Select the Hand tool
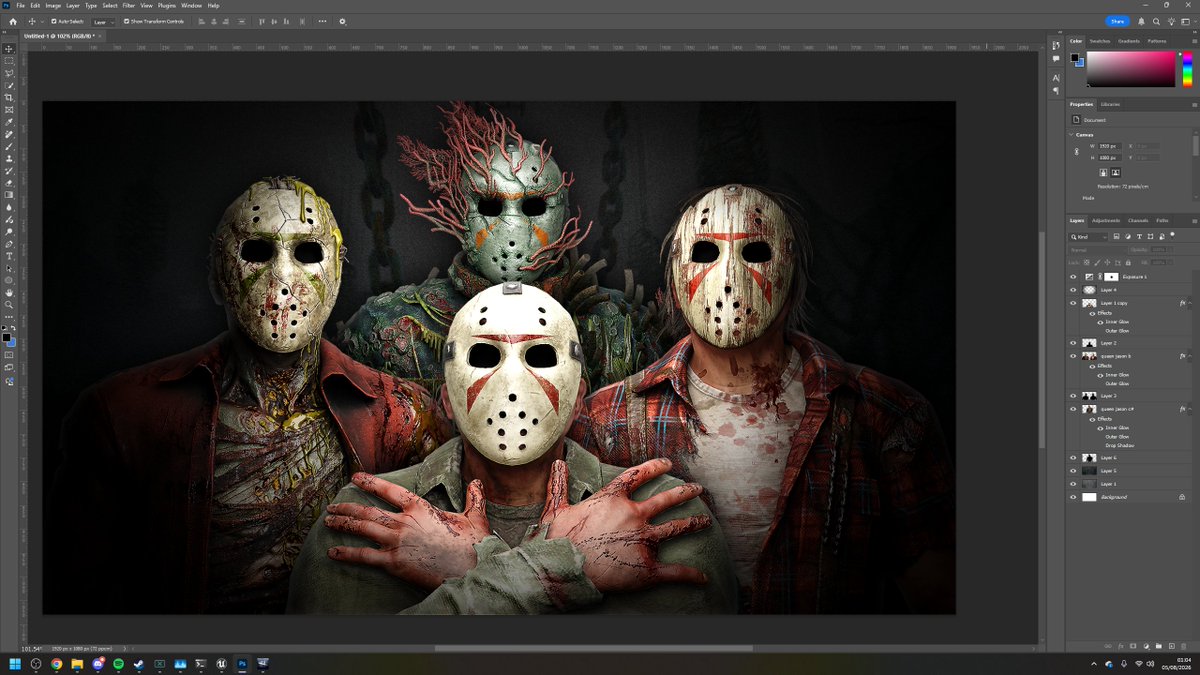The height and width of the screenshot is (675, 1200). [x=9, y=292]
